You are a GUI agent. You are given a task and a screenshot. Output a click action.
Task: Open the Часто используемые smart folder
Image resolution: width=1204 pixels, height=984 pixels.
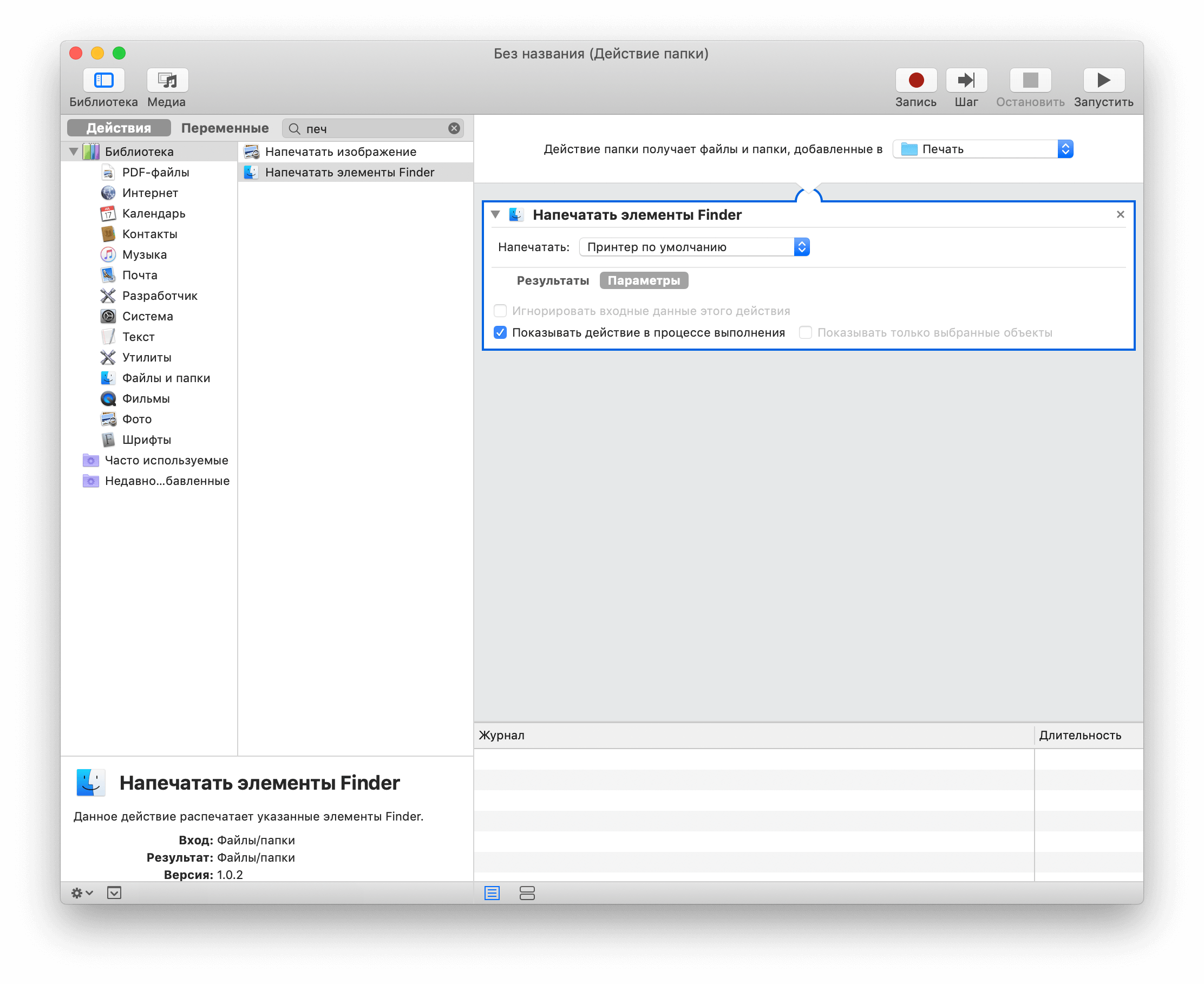coord(166,460)
